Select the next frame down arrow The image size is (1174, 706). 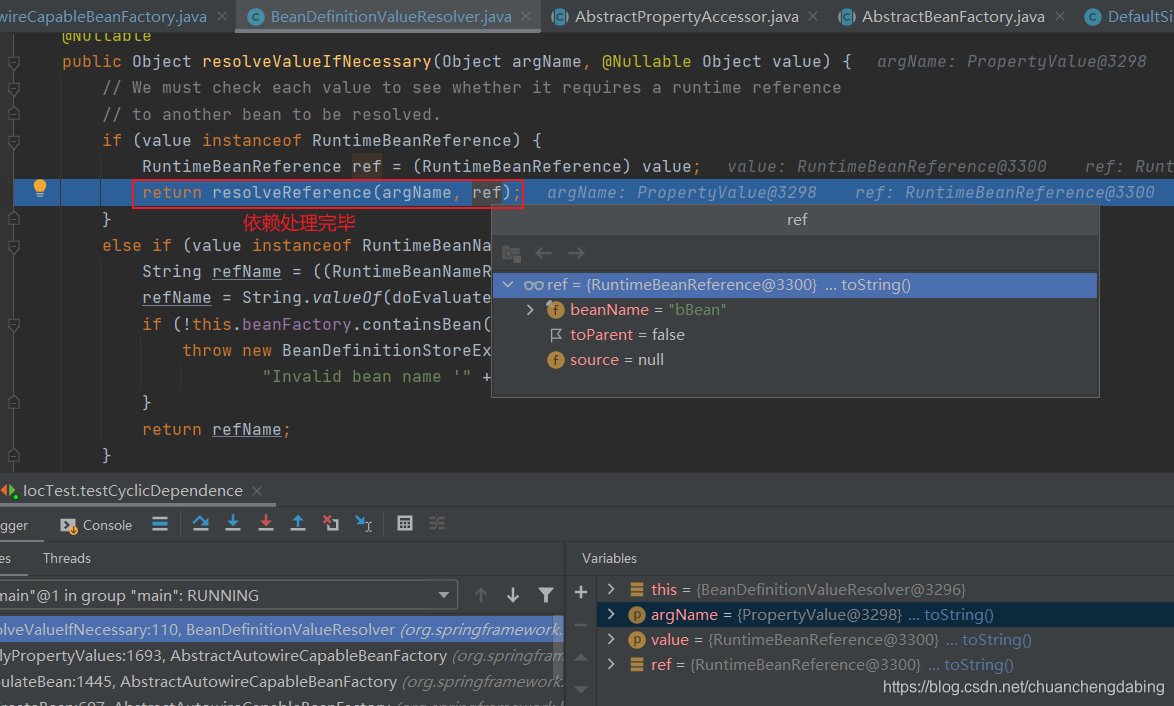click(x=513, y=595)
